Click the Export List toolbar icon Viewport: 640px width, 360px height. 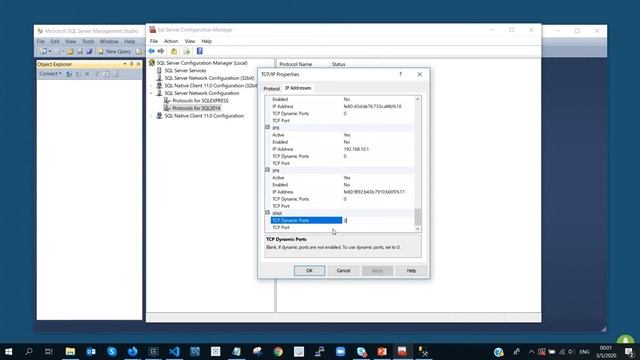point(187,51)
